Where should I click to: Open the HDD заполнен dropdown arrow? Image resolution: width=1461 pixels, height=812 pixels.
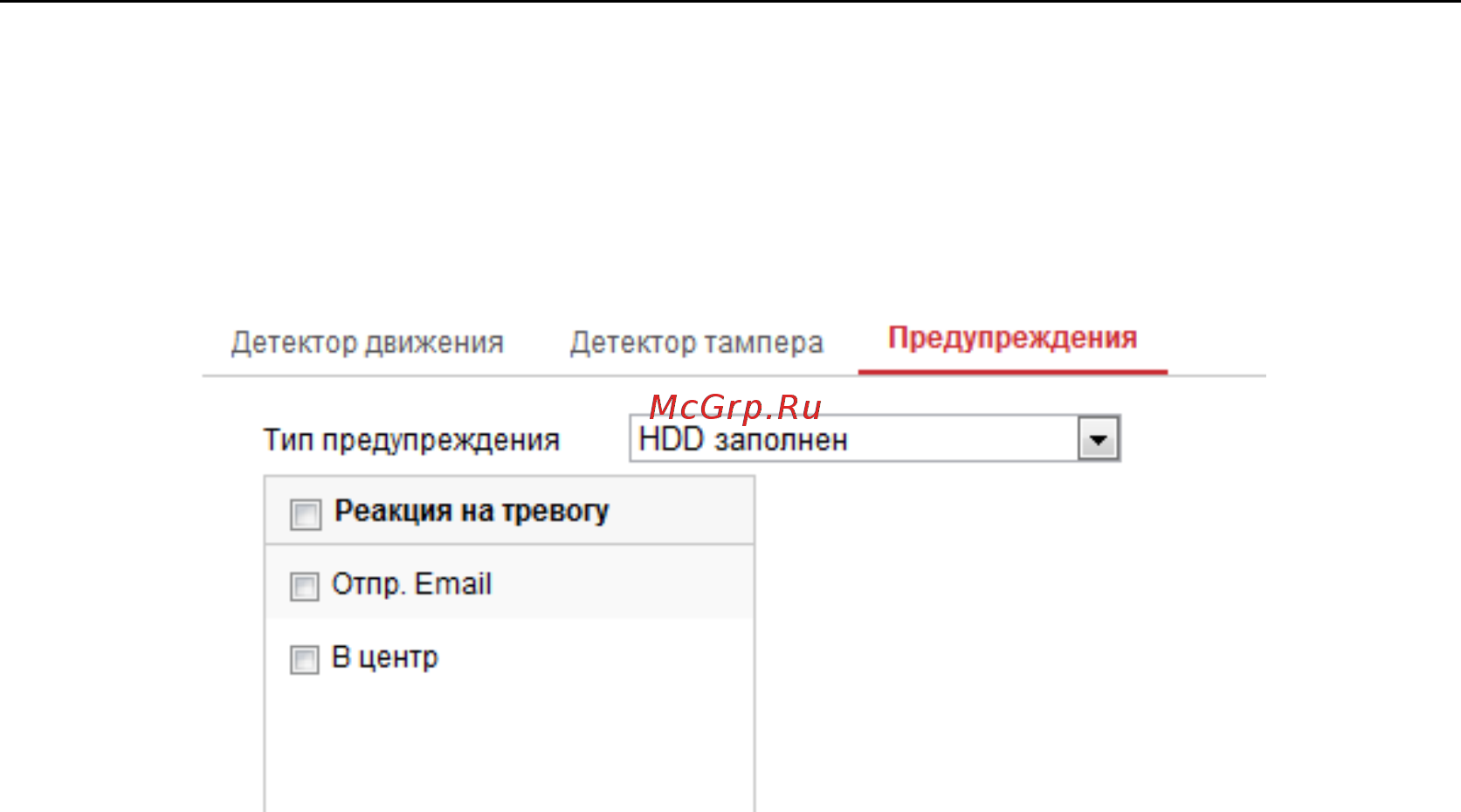click(1099, 439)
